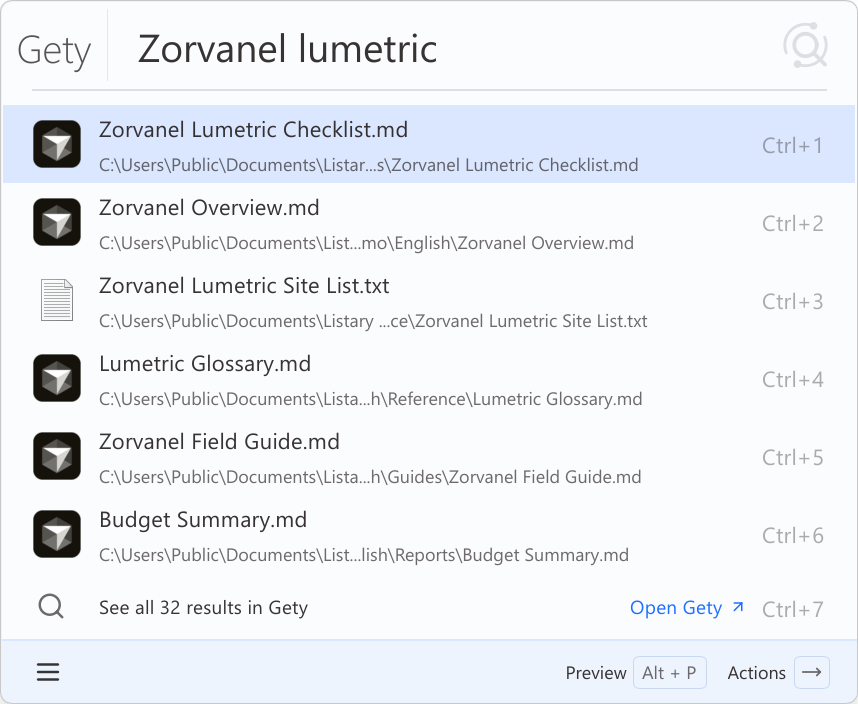Click the Obsidian icon beside Zorvanel Lumetric Checklist.md

57,144
